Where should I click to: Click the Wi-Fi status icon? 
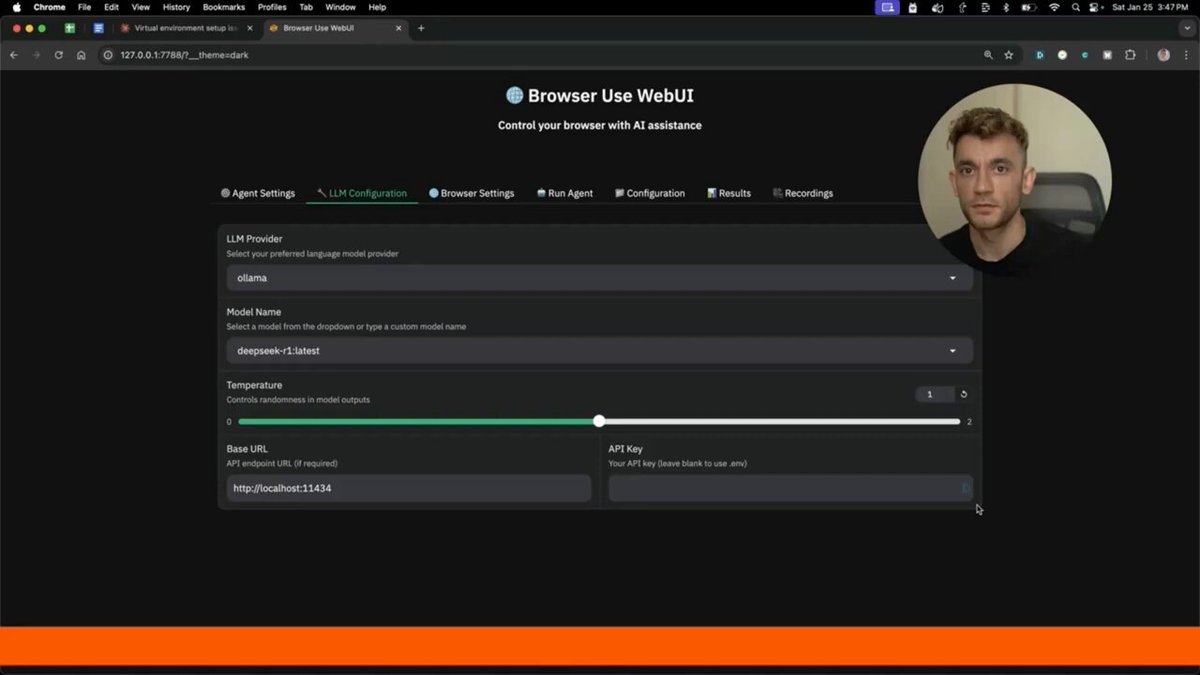tap(1054, 7)
